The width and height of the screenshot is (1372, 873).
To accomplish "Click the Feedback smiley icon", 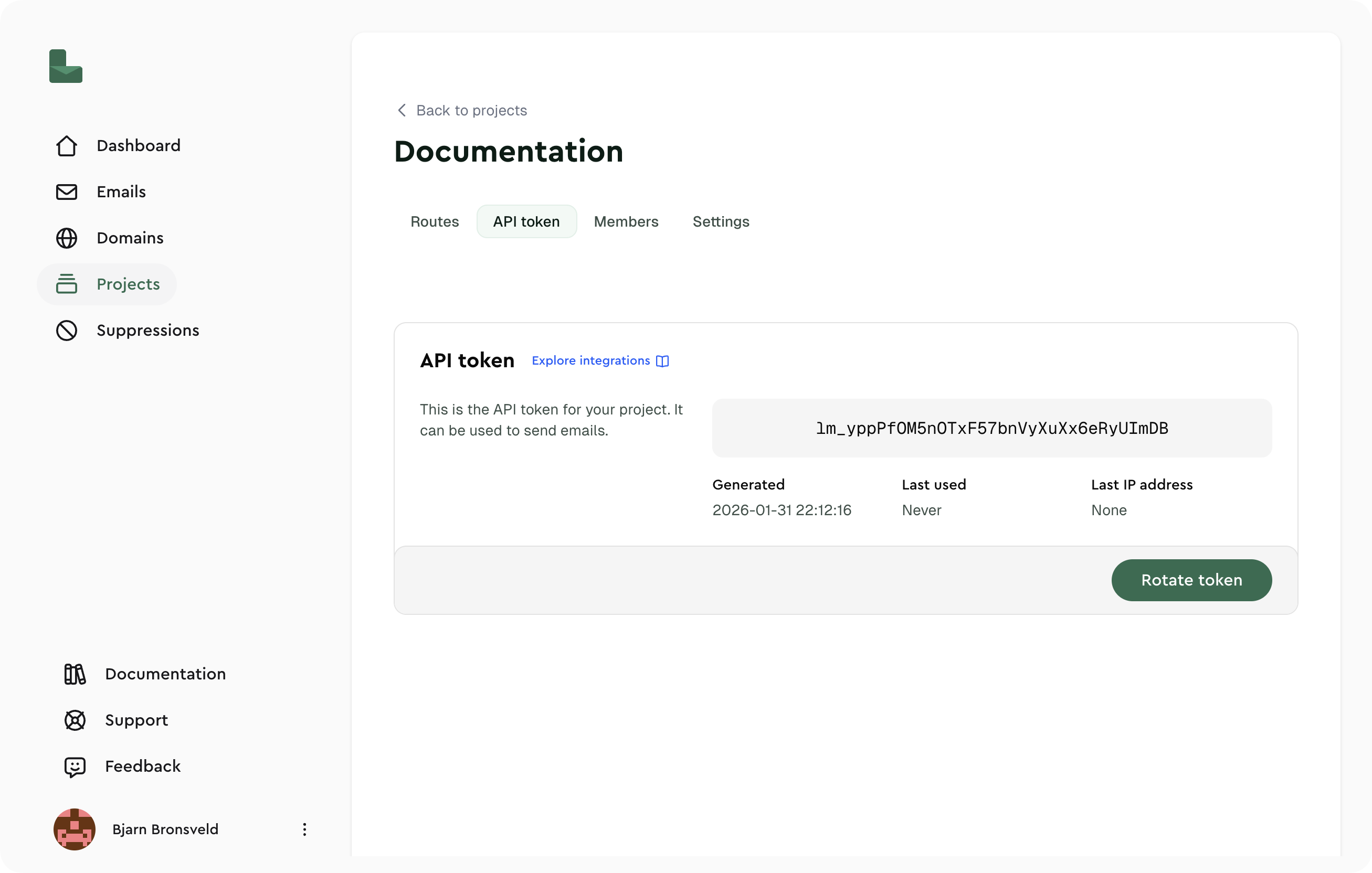I will pos(74,766).
